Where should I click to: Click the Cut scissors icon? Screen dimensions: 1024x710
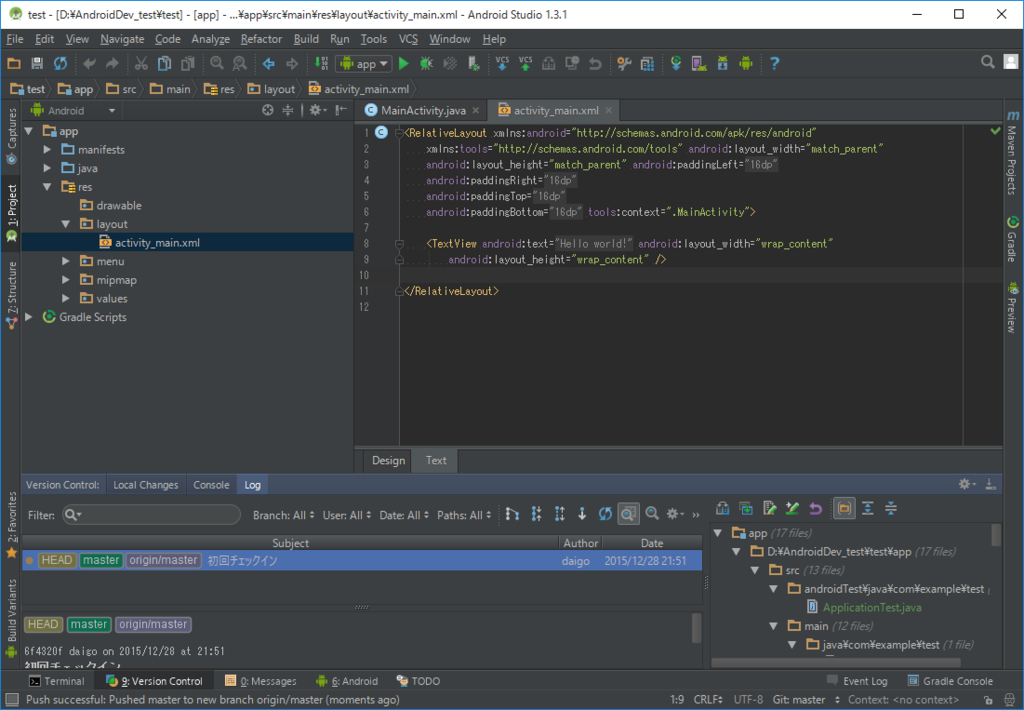pyautogui.click(x=141, y=63)
